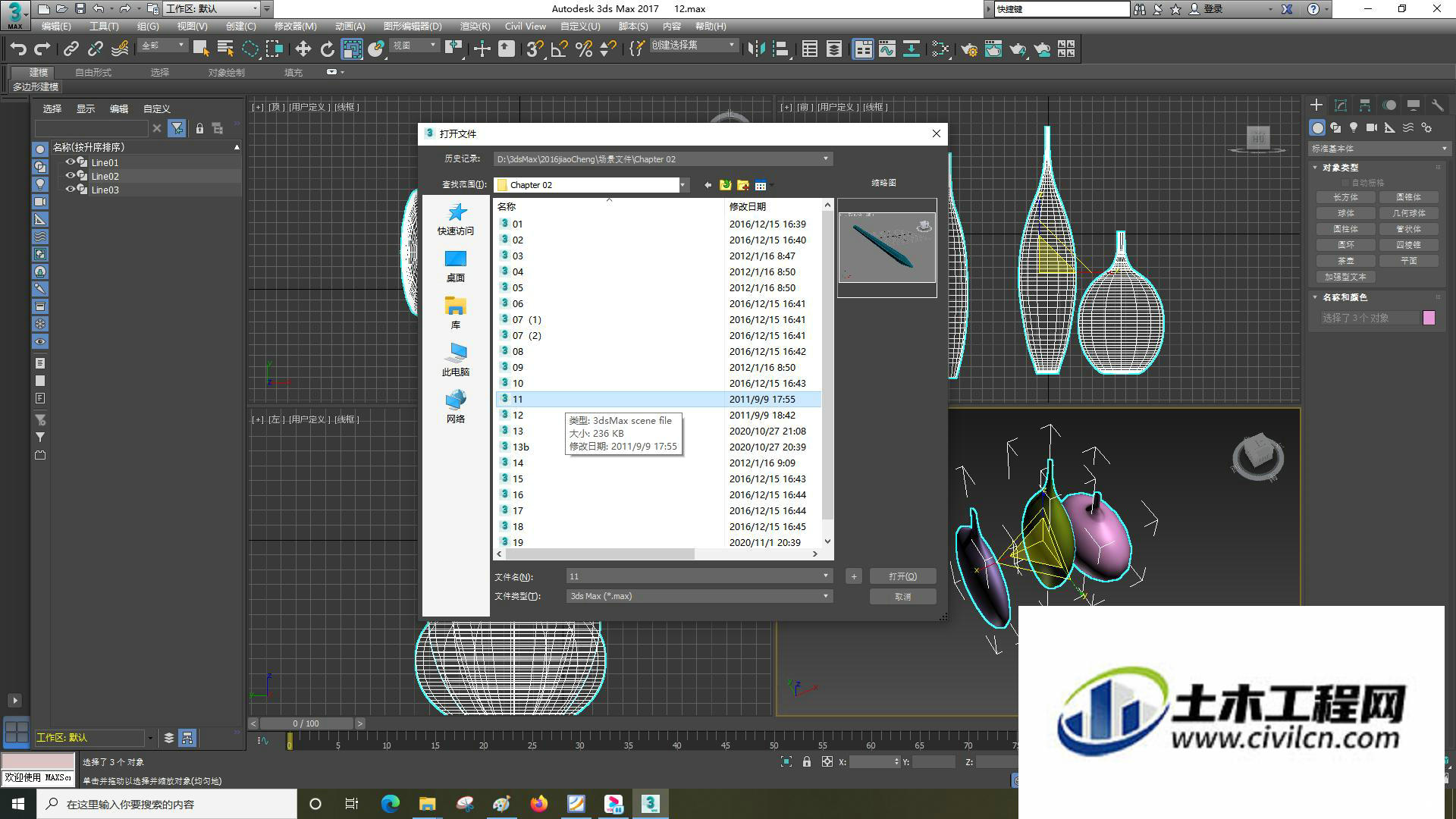Go up one folder level in dialog
This screenshot has width=1456, height=819.
point(725,185)
